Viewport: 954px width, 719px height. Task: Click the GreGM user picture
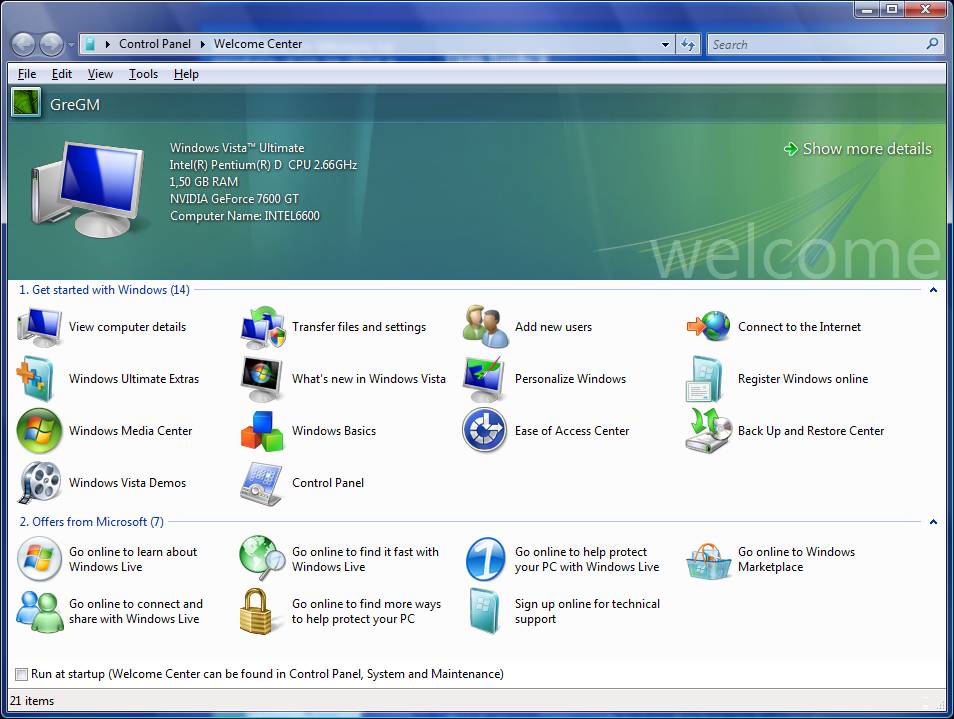pos(26,102)
